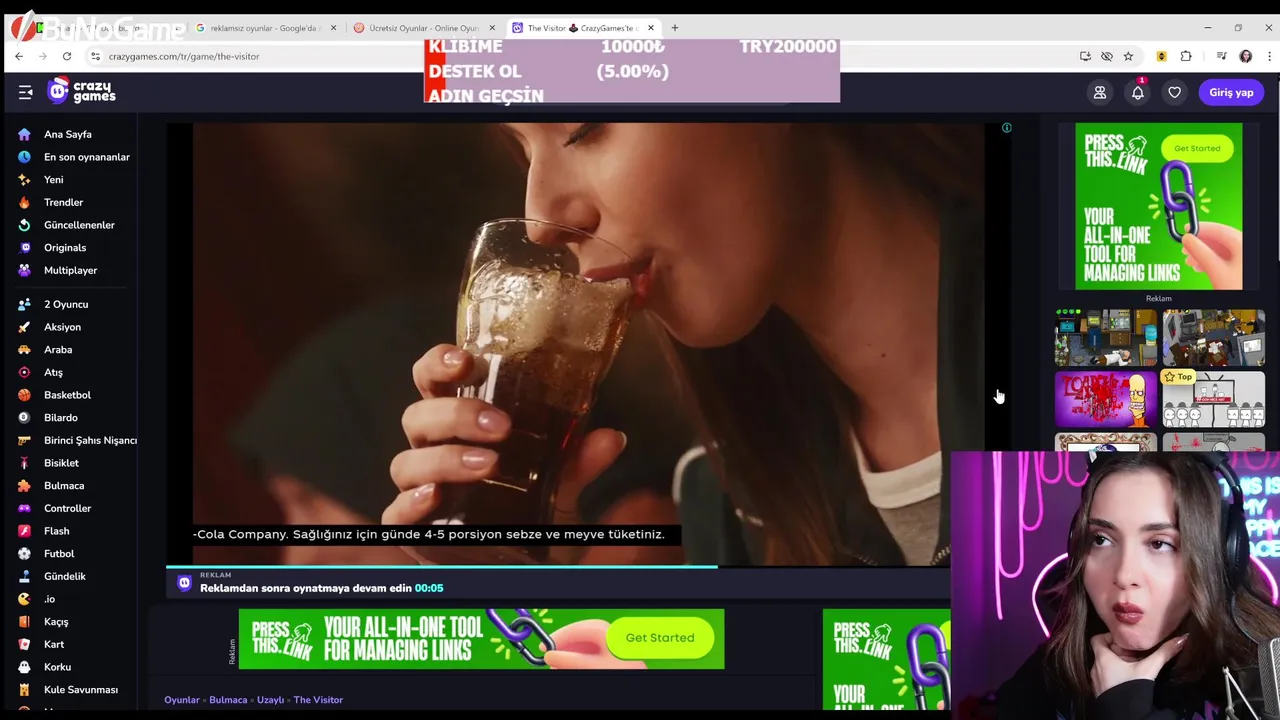Switch to Ücretsiz Oyunlar tab
Image resolution: width=1280 pixels, height=720 pixels.
[424, 28]
